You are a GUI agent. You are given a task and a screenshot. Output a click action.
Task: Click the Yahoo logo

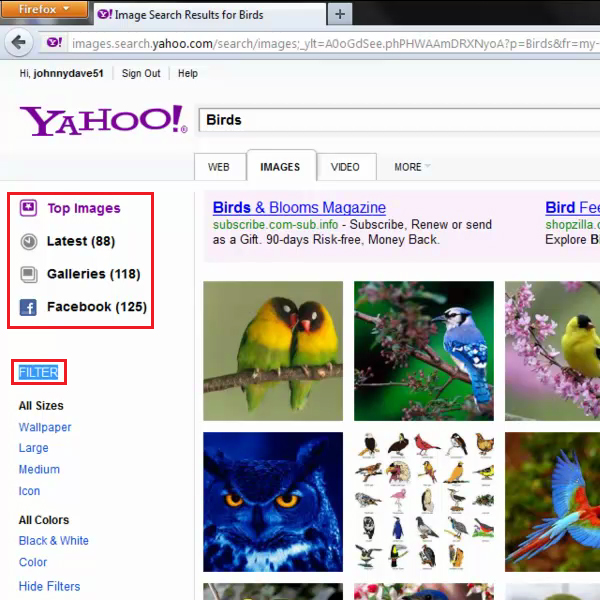(104, 121)
